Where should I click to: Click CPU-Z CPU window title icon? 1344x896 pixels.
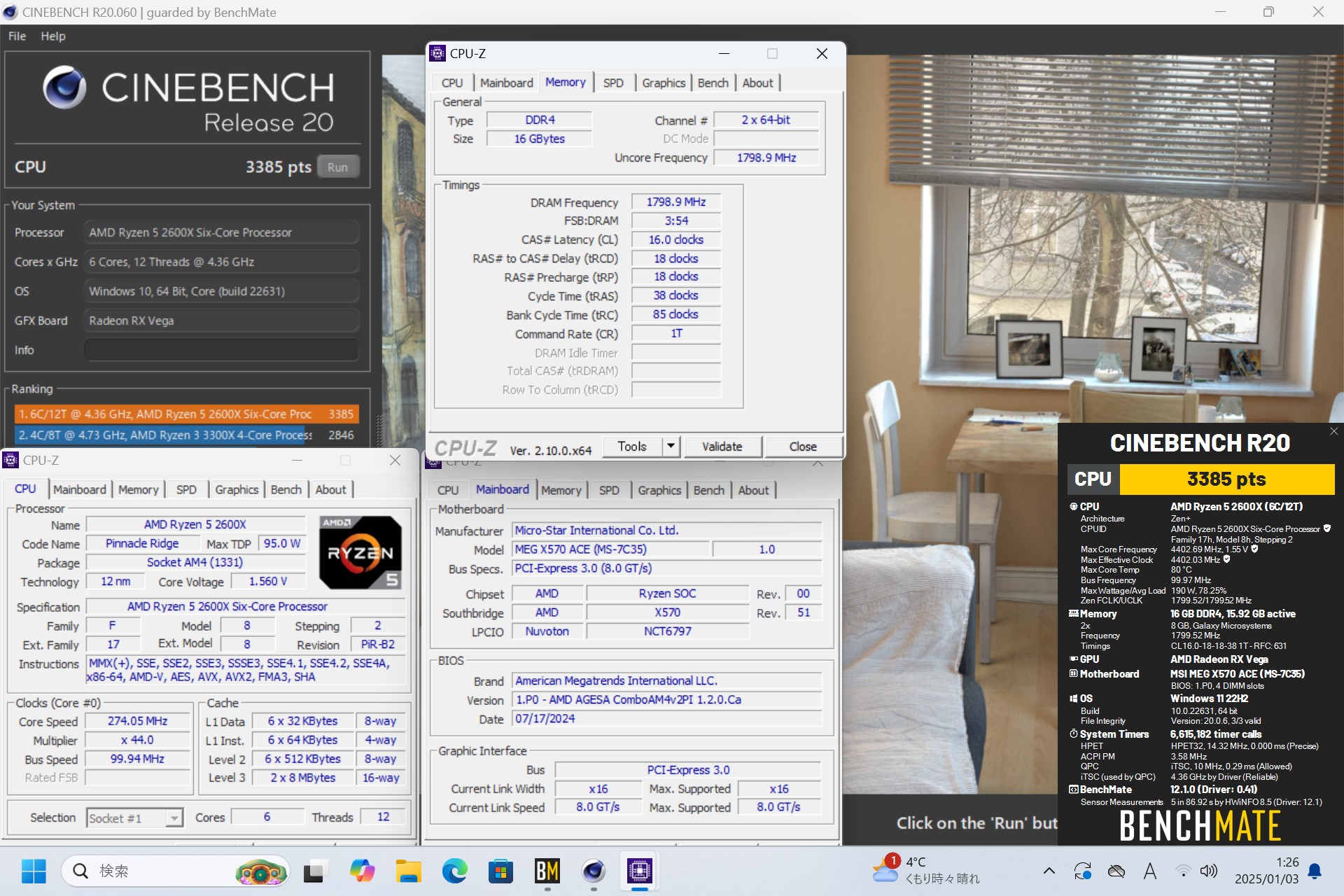coord(10,460)
